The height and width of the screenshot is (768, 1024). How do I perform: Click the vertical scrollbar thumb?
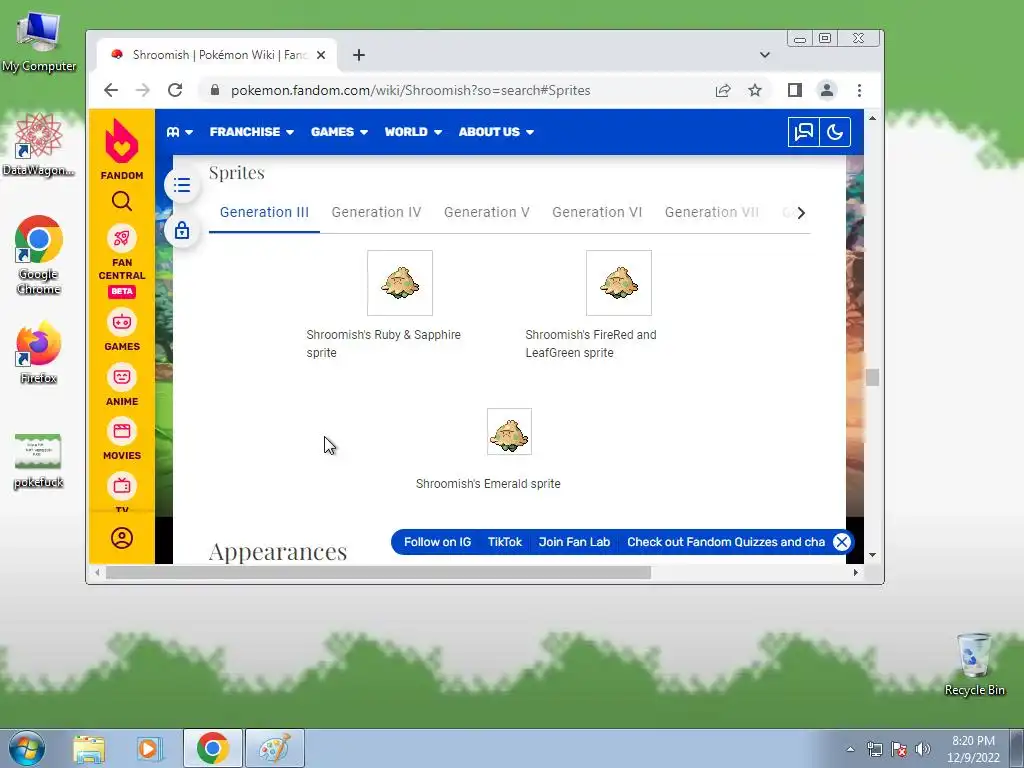click(x=872, y=377)
